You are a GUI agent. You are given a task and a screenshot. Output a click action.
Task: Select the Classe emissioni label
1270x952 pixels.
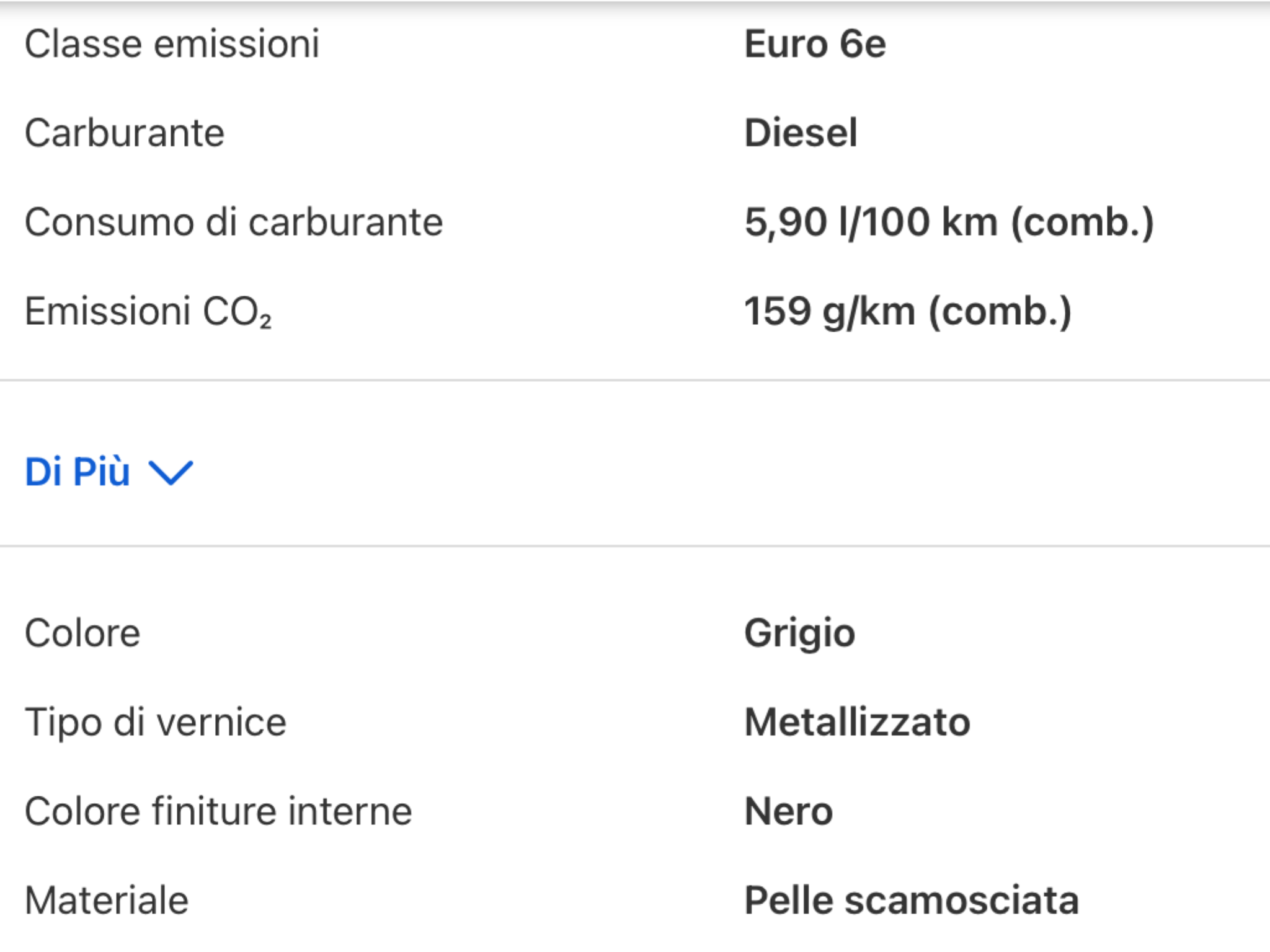coord(172,44)
